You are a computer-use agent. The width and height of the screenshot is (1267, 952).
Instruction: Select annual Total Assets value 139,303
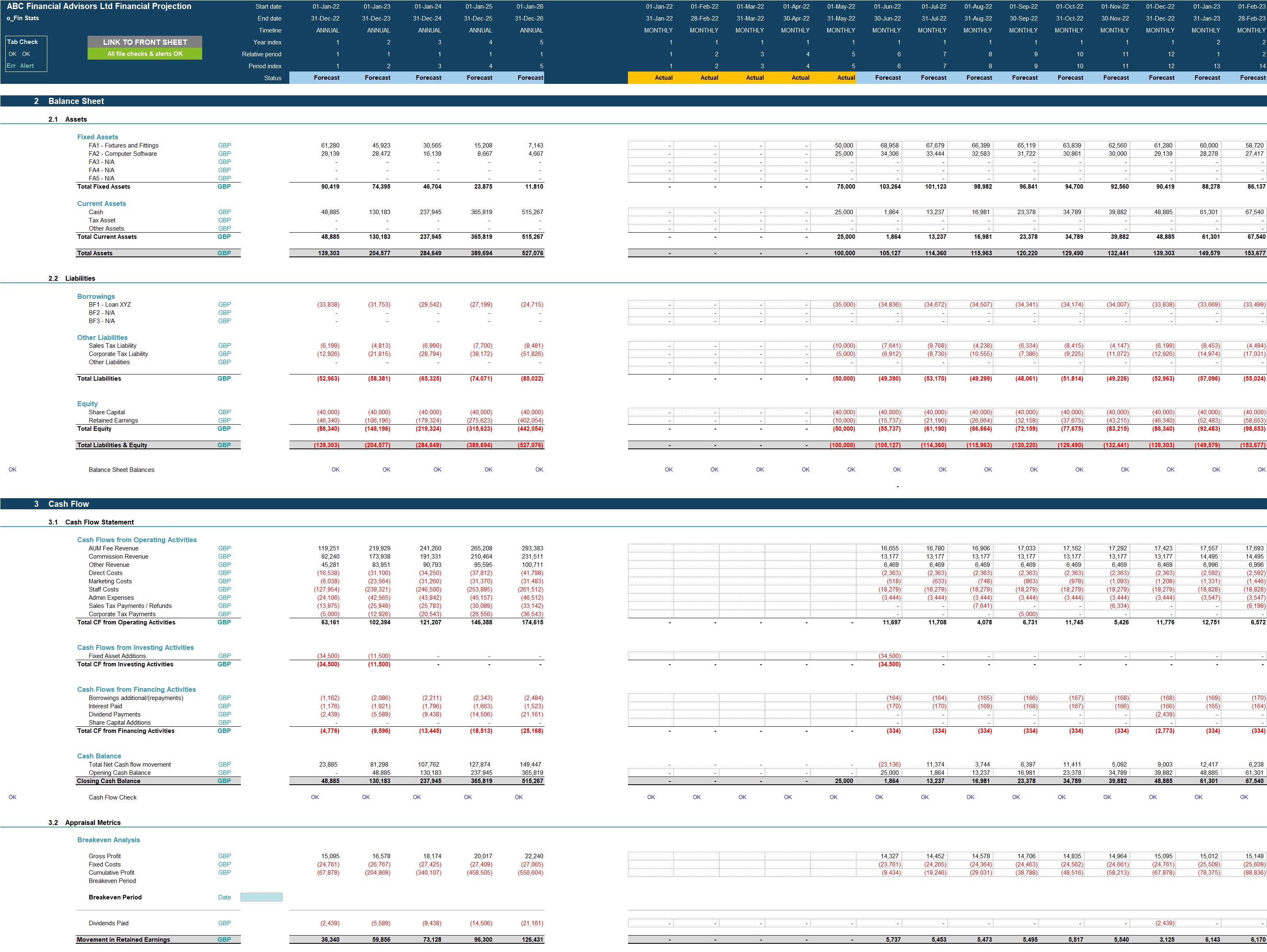329,253
